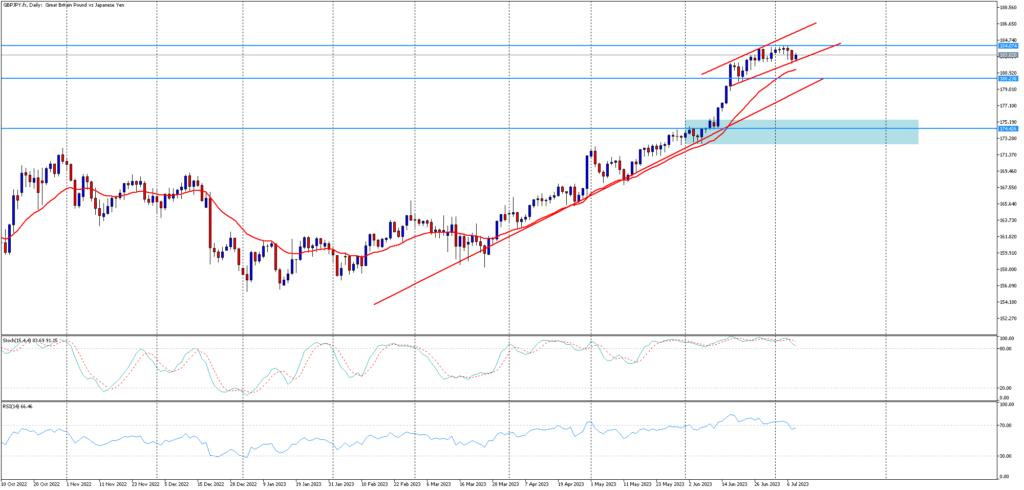1024x490 pixels.
Task: Click the 10 Oct 2022 date label
Action: click(16, 484)
